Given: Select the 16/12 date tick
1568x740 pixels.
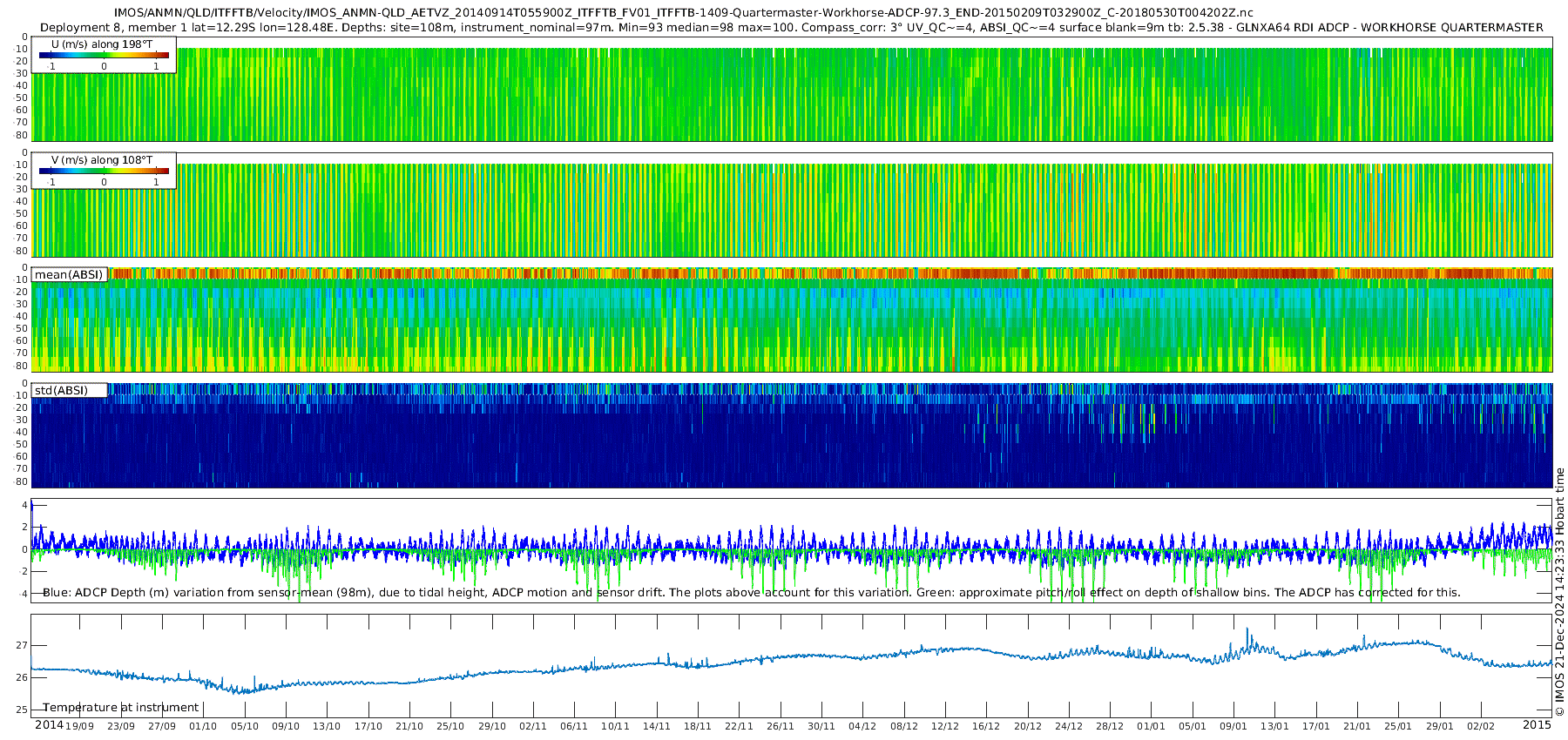Looking at the screenshot, I should pyautogui.click(x=986, y=726).
